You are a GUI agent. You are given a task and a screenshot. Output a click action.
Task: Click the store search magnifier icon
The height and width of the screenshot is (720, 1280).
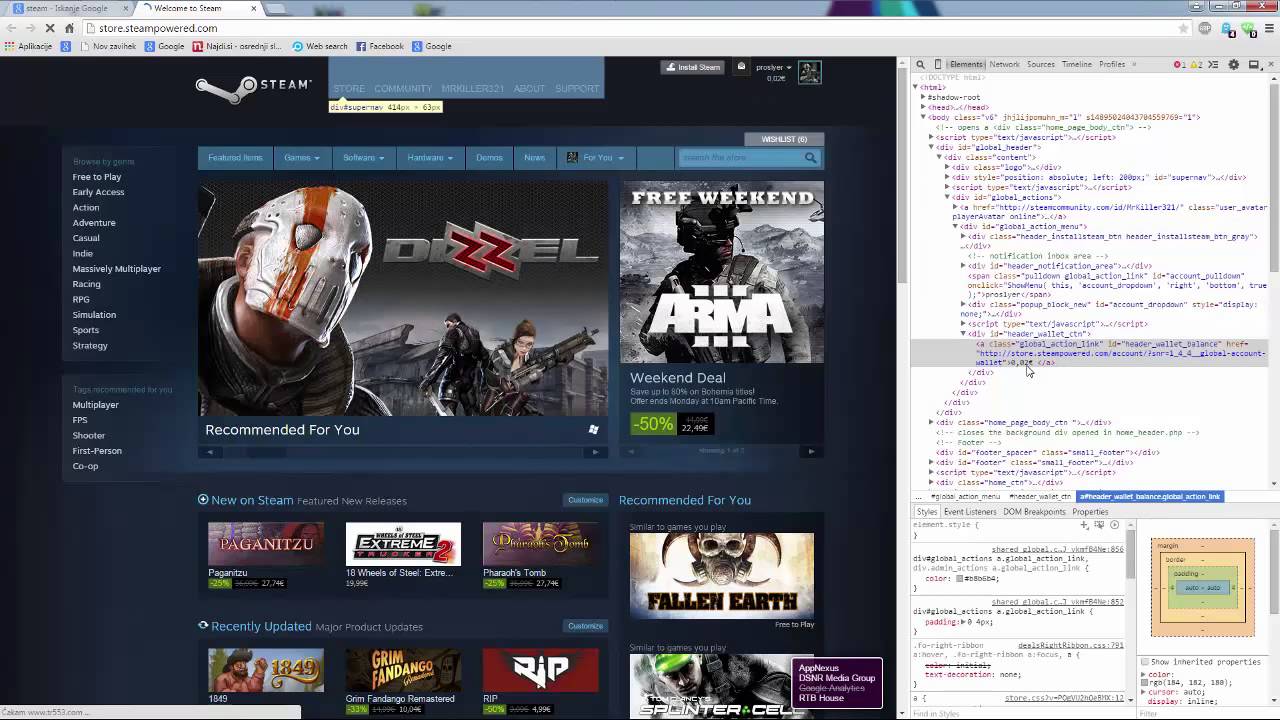pyautogui.click(x=811, y=157)
